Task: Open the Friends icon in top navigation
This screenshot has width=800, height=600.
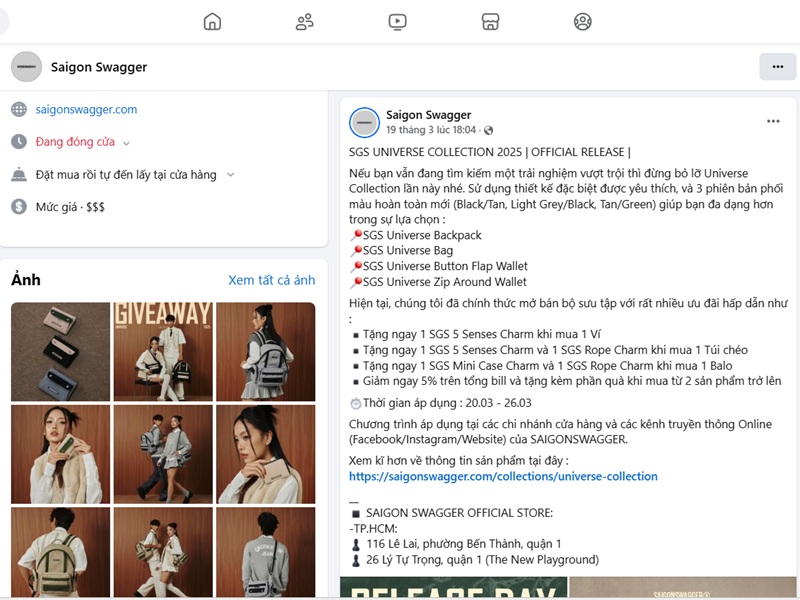Action: point(305,21)
